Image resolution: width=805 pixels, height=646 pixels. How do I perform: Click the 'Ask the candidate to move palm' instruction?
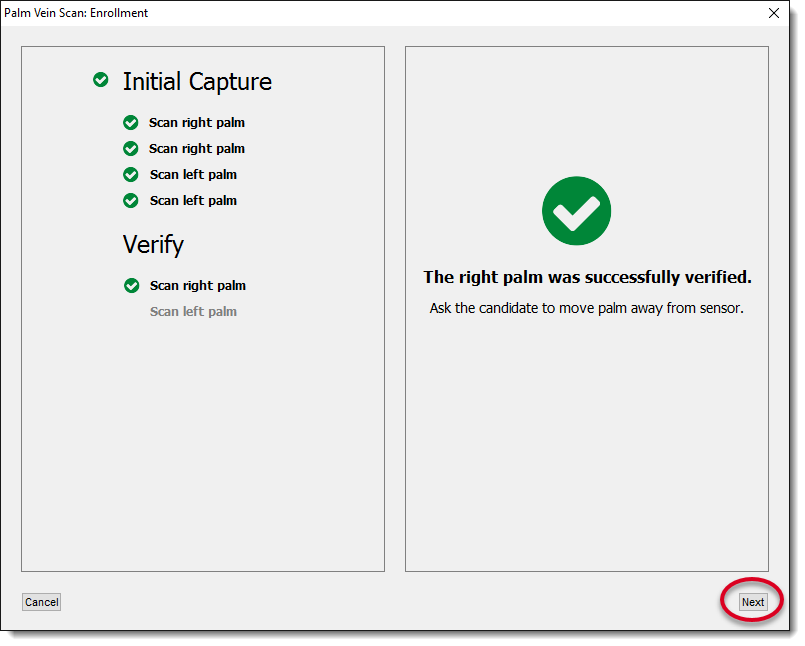(x=587, y=308)
